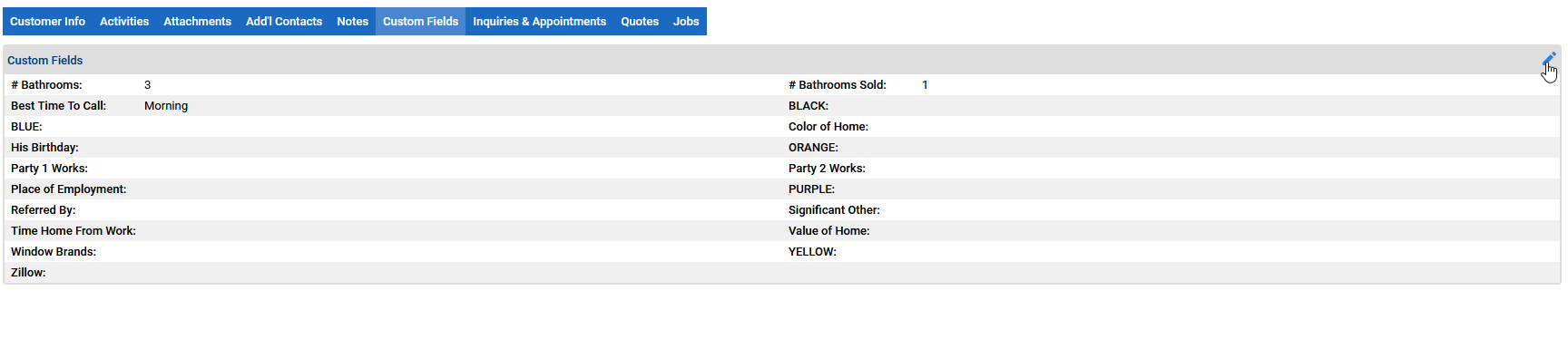Click the Best Time To Call Morning value
The height and width of the screenshot is (339, 1568).
tap(166, 106)
